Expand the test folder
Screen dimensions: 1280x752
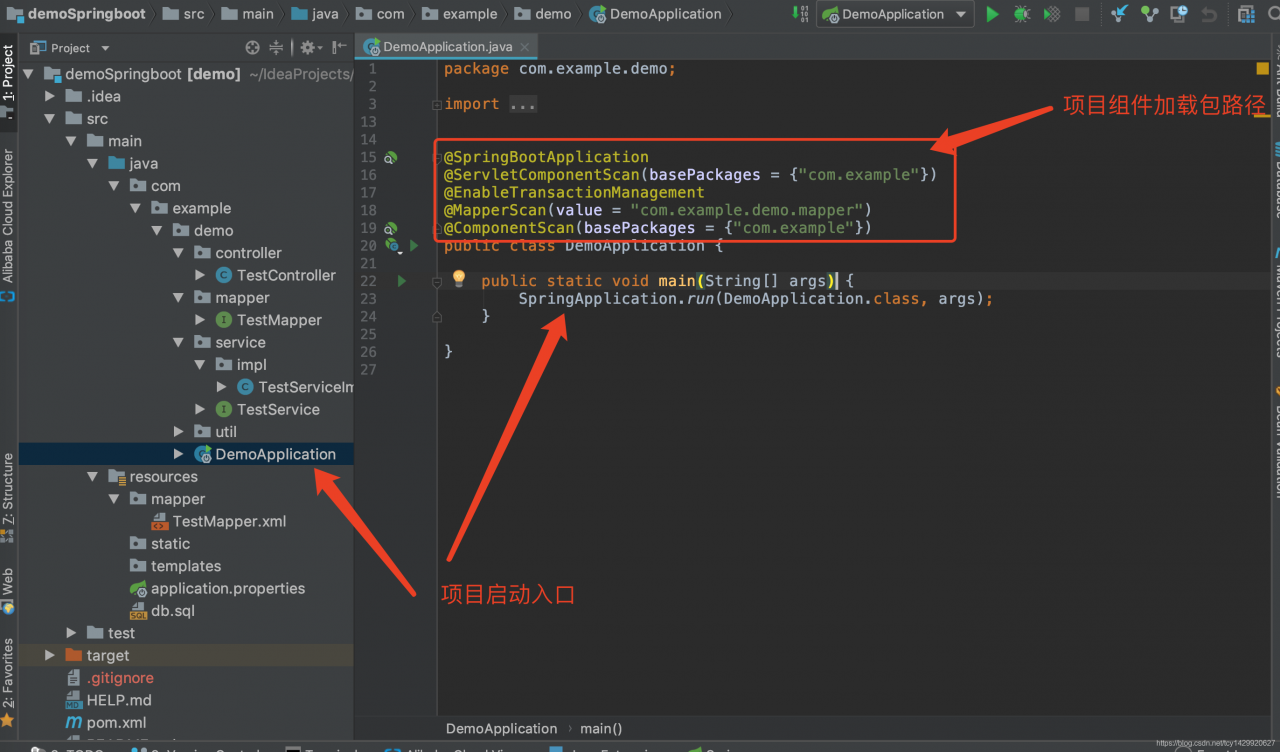click(70, 632)
